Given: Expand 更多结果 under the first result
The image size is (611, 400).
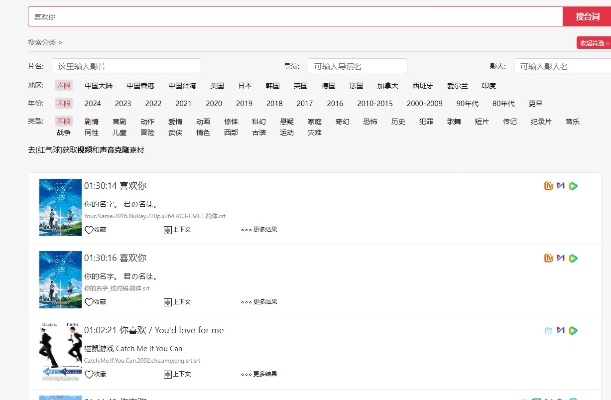Looking at the screenshot, I should (x=258, y=230).
